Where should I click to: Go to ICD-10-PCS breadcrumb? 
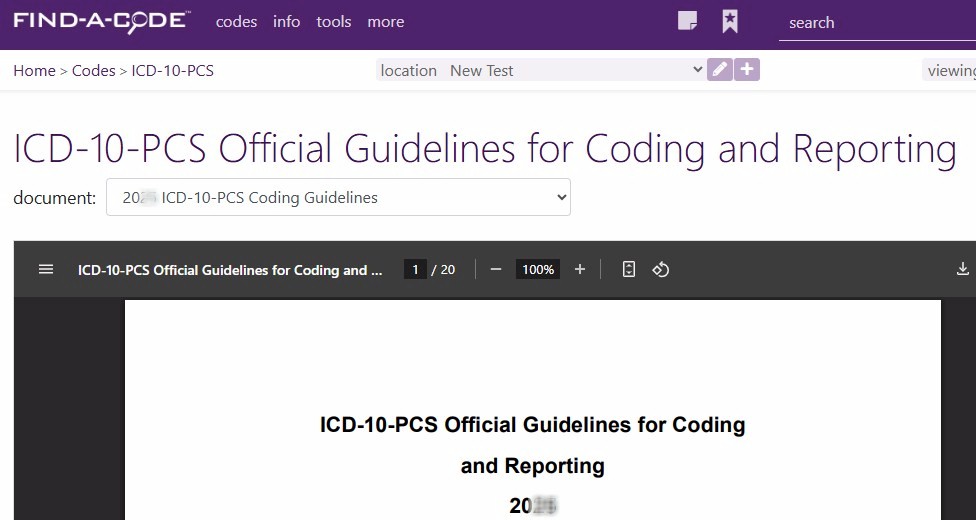[172, 70]
